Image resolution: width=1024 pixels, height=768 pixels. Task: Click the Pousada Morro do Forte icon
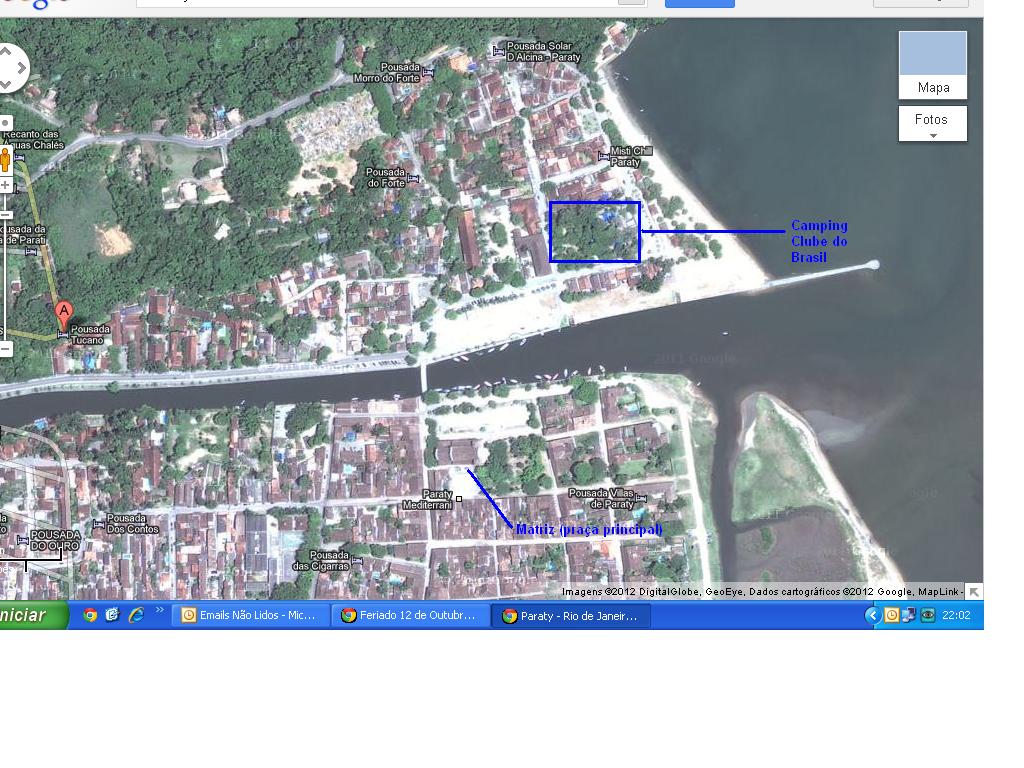click(428, 72)
